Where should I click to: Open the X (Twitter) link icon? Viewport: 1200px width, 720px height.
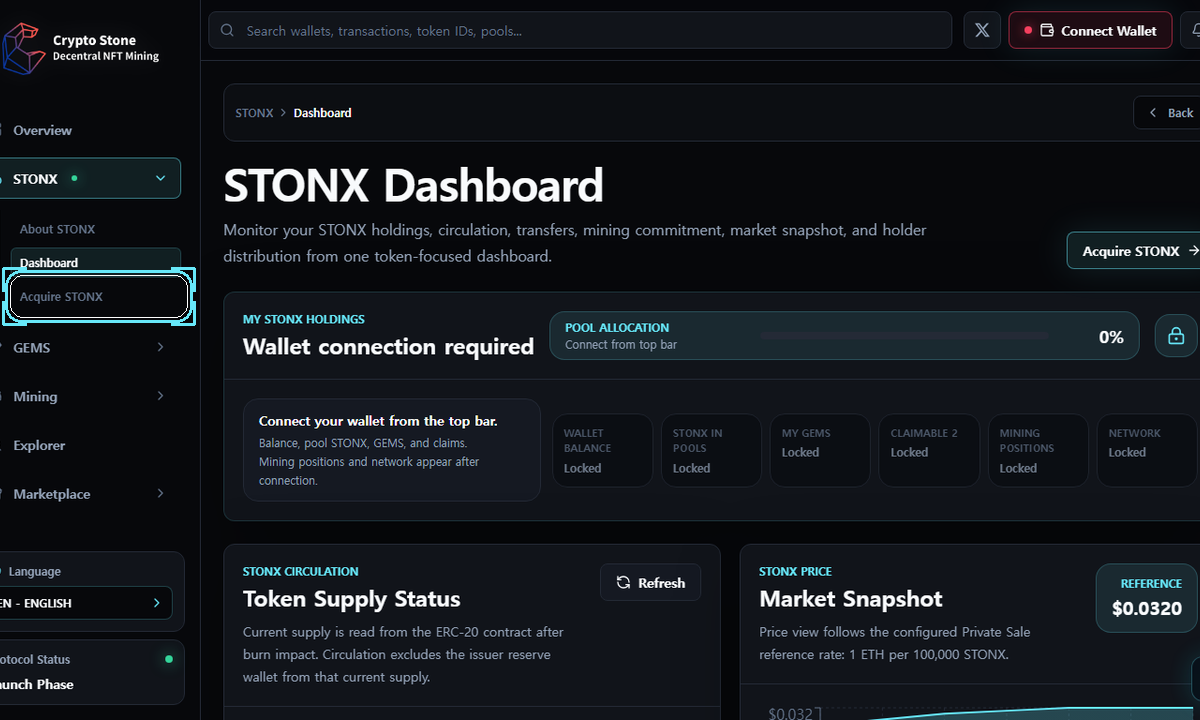point(982,30)
